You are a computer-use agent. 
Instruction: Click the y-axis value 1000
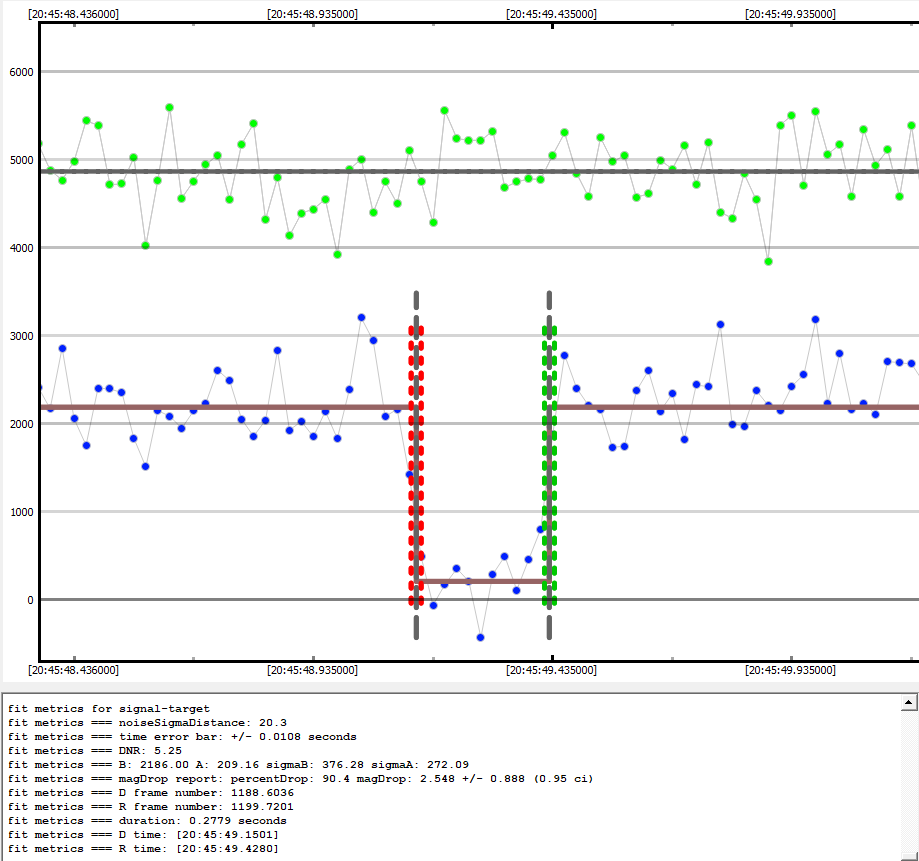22,512
